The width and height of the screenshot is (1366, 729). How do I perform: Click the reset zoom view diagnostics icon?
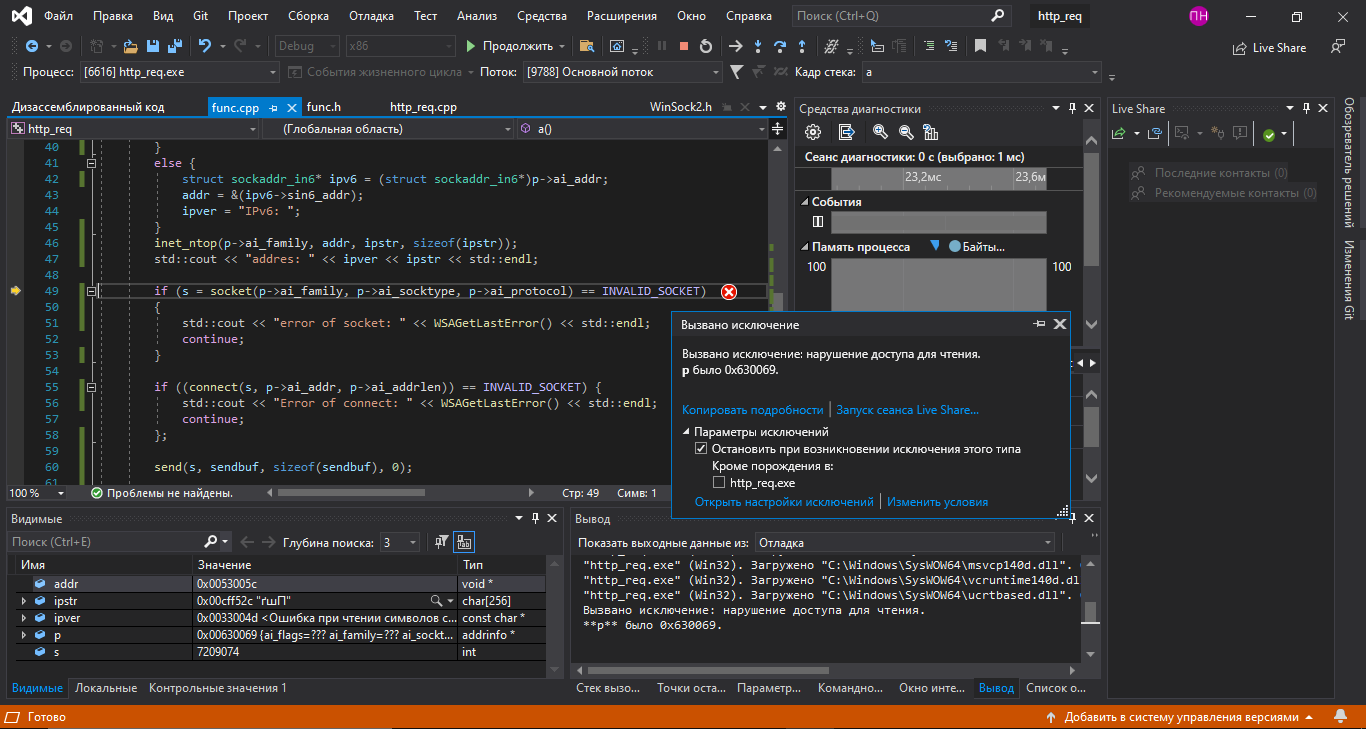click(930, 132)
